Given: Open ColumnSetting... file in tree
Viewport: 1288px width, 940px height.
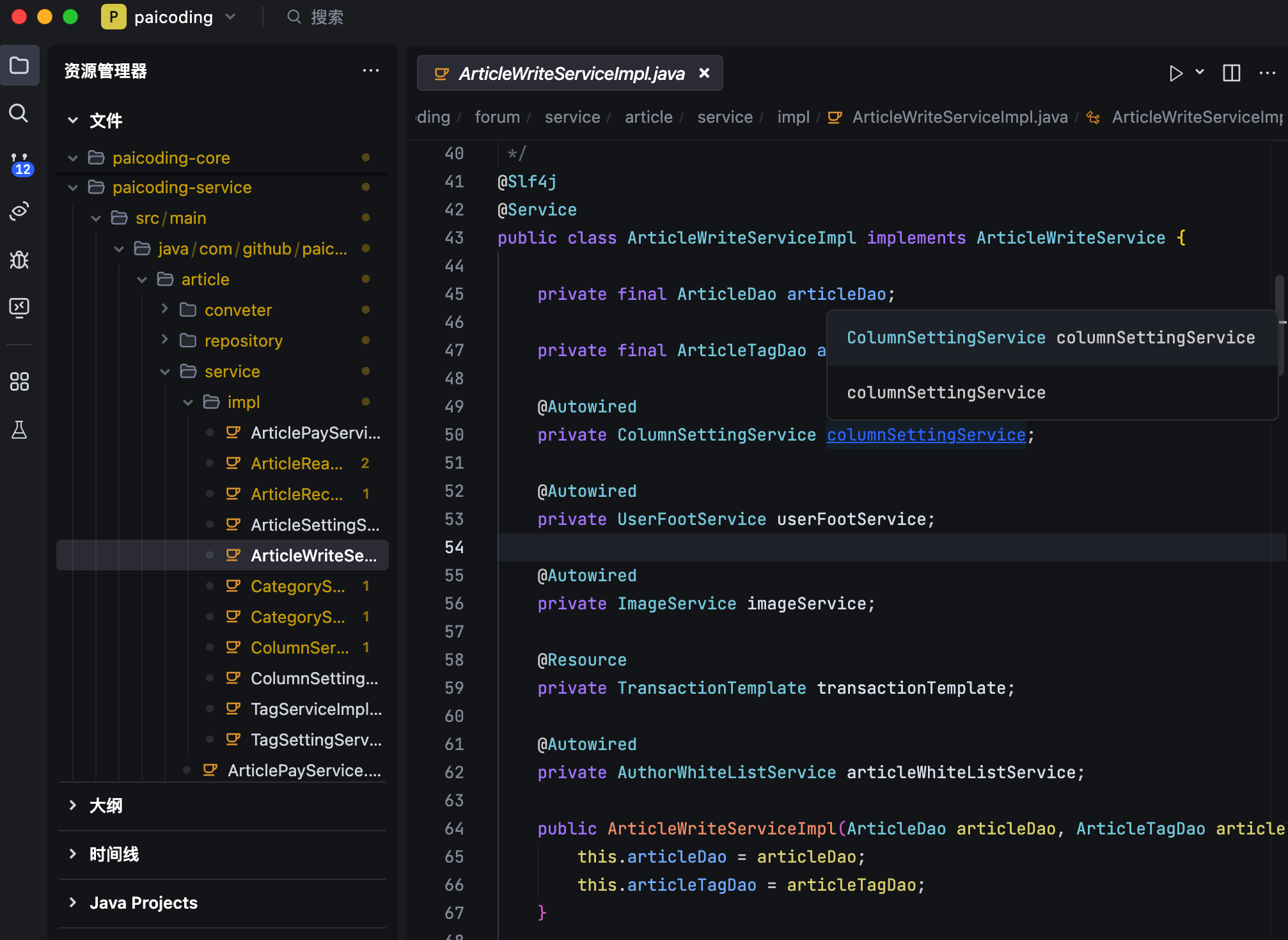Looking at the screenshot, I should [x=313, y=678].
